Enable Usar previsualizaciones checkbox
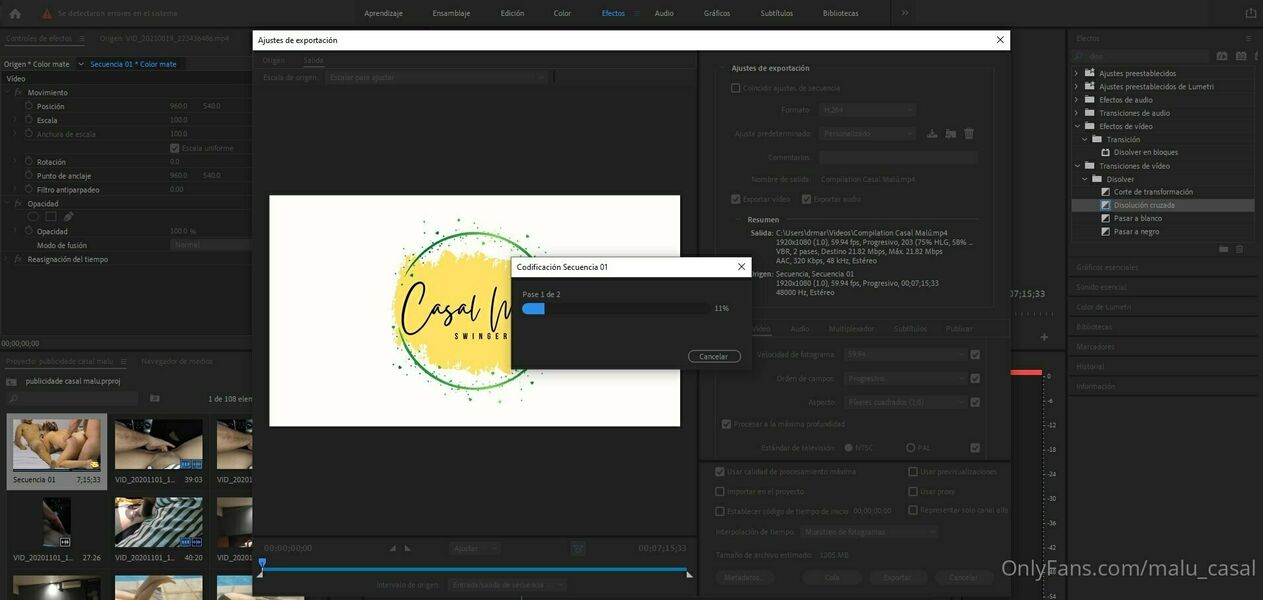1263x600 pixels. click(913, 471)
